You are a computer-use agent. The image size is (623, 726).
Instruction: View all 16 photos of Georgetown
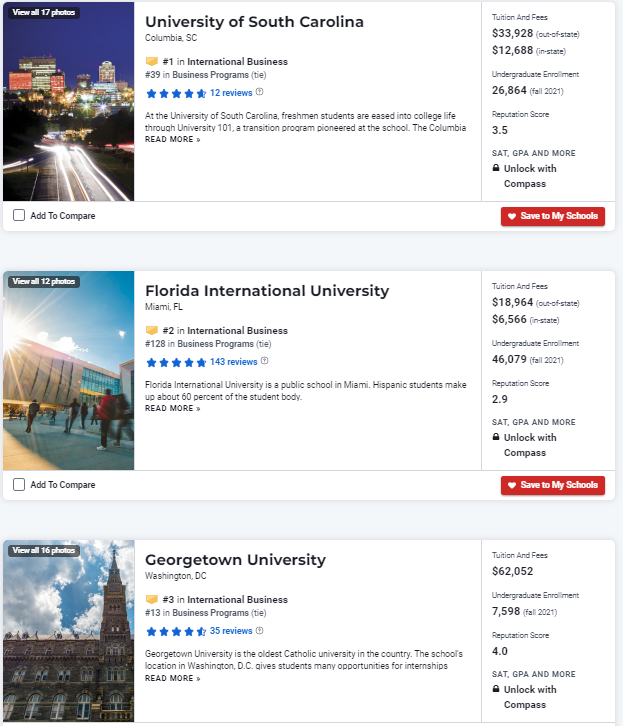[x=44, y=551]
